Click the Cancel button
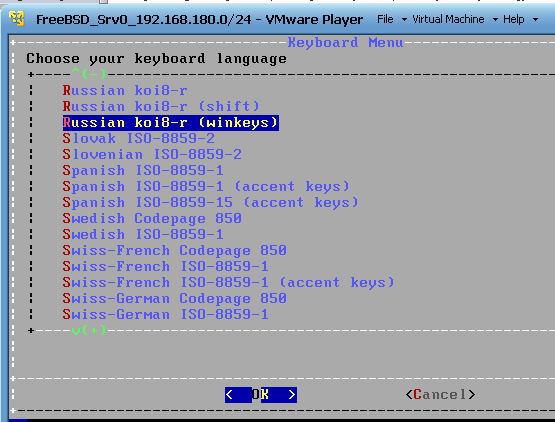555x422 pixels. [x=440, y=394]
